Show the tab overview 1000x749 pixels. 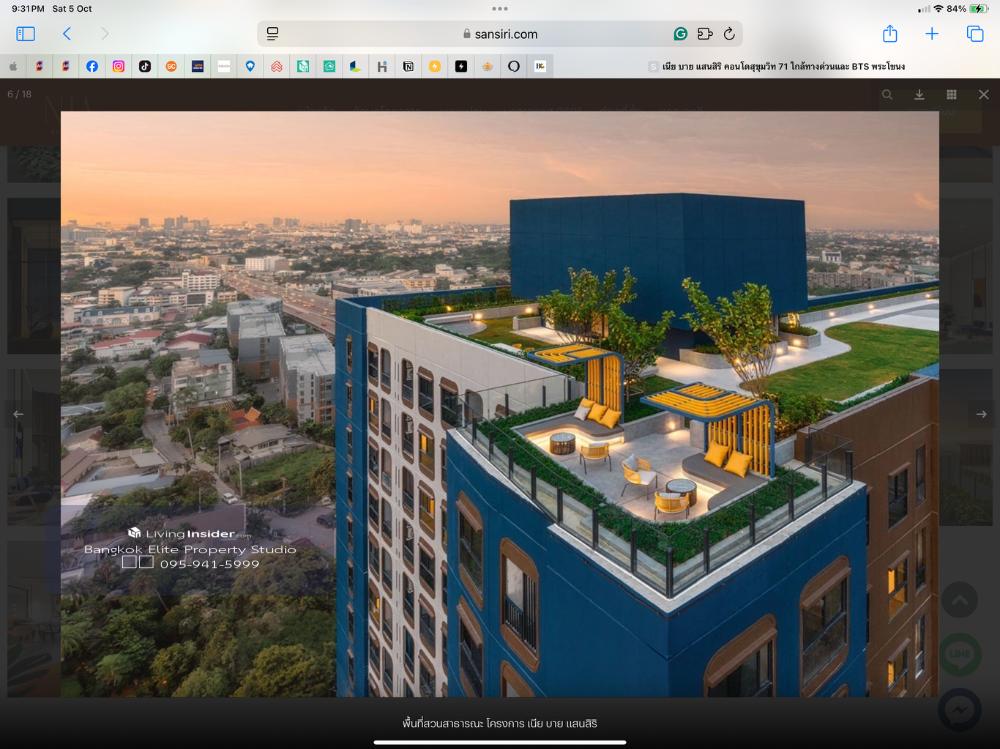(975, 34)
